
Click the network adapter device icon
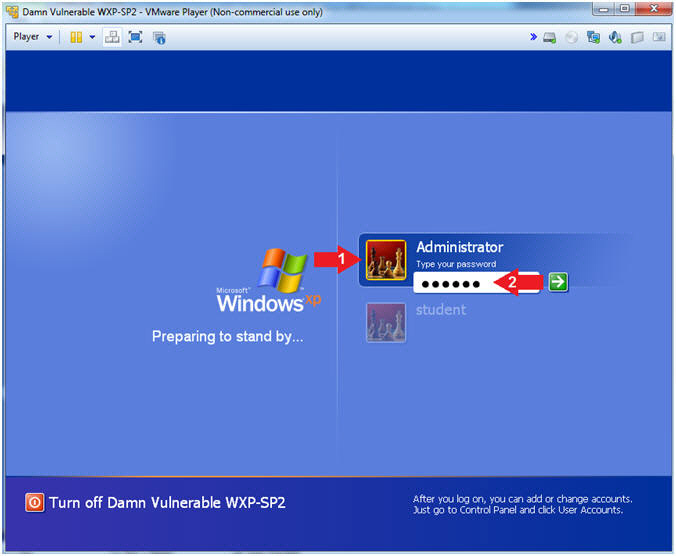tap(593, 37)
